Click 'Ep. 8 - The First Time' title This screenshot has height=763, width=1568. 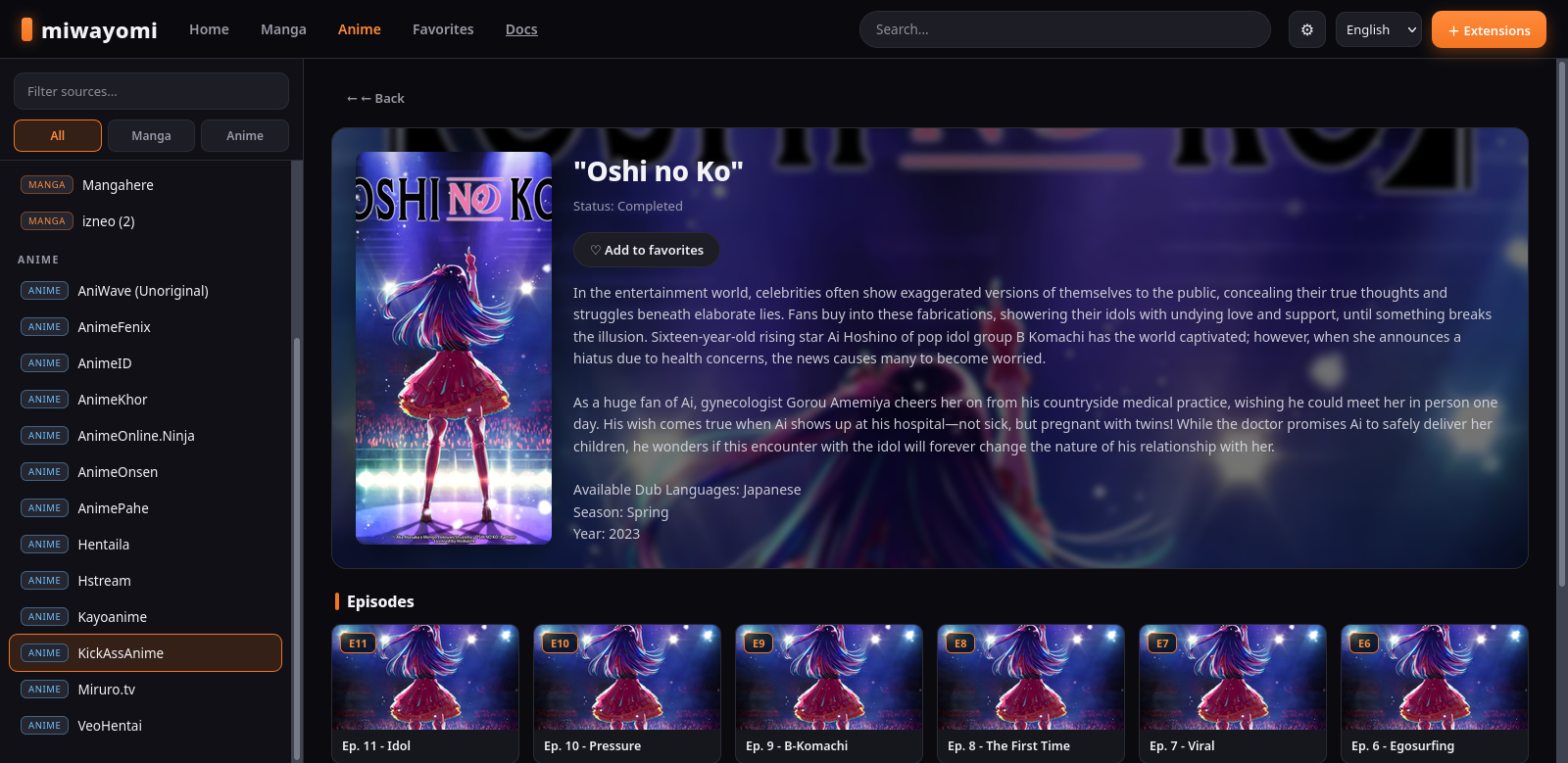point(1008,746)
